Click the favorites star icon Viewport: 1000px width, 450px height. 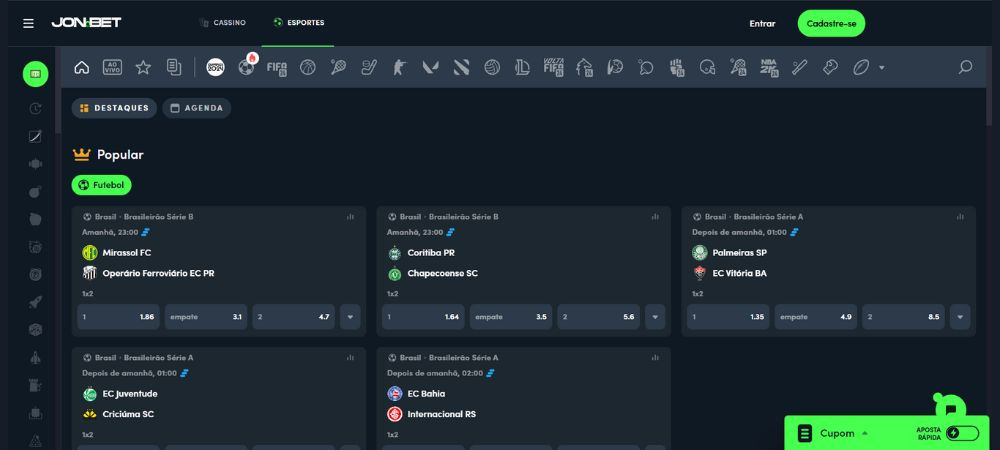coord(143,67)
